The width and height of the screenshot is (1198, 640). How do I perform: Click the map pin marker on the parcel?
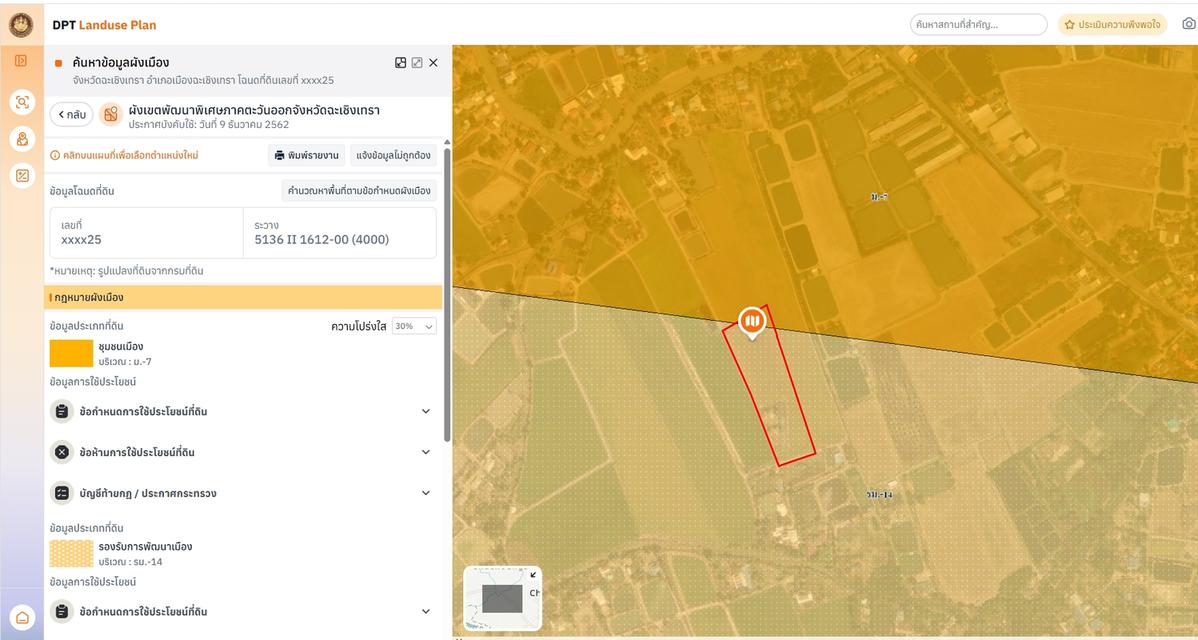tap(752, 321)
